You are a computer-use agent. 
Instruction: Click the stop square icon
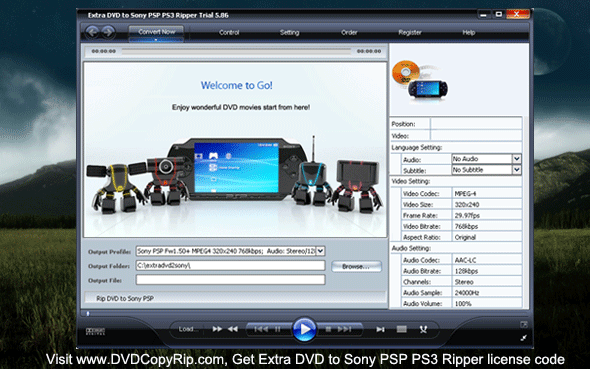click(x=328, y=330)
